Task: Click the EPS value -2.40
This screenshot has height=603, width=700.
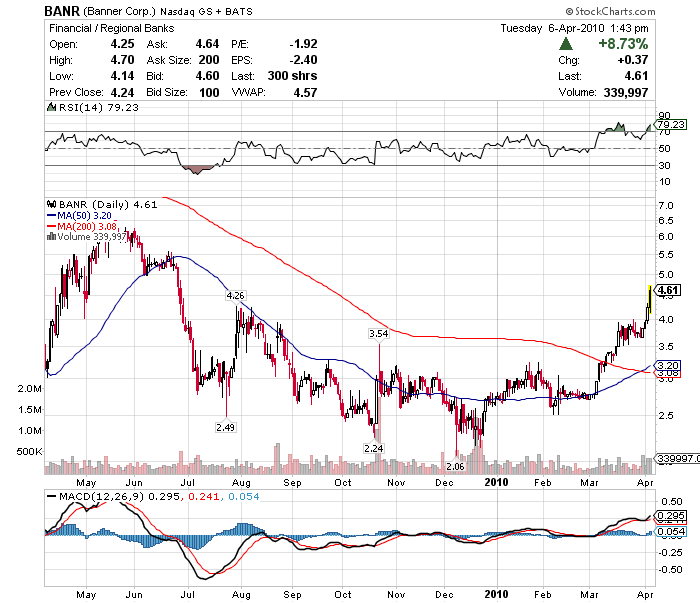Action: point(303,60)
